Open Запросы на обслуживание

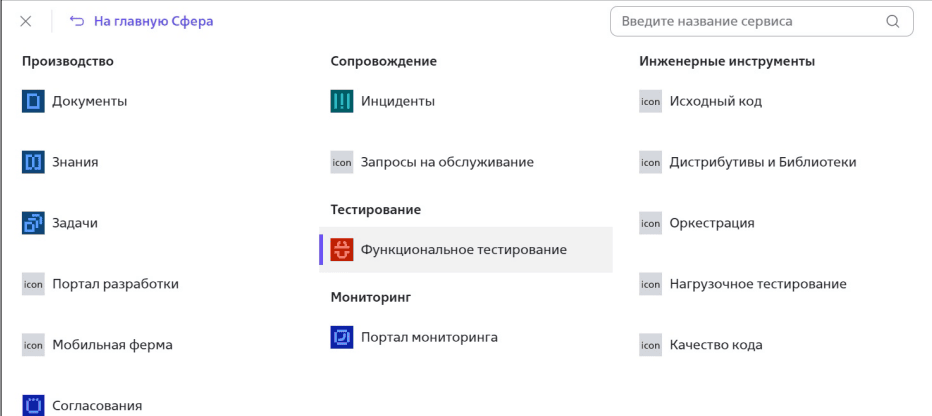[x=446, y=162]
